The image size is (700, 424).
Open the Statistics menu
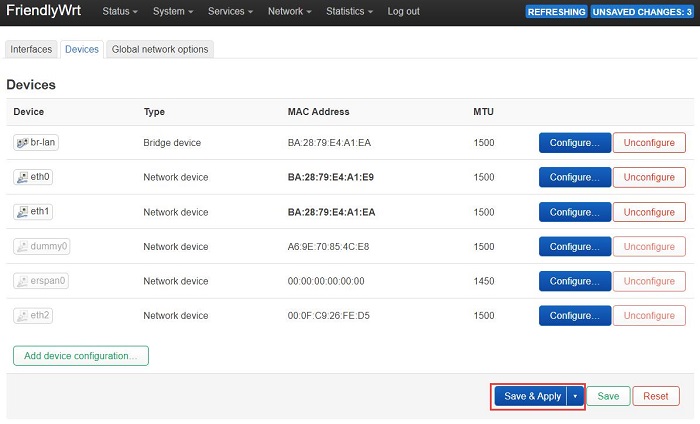350,12
